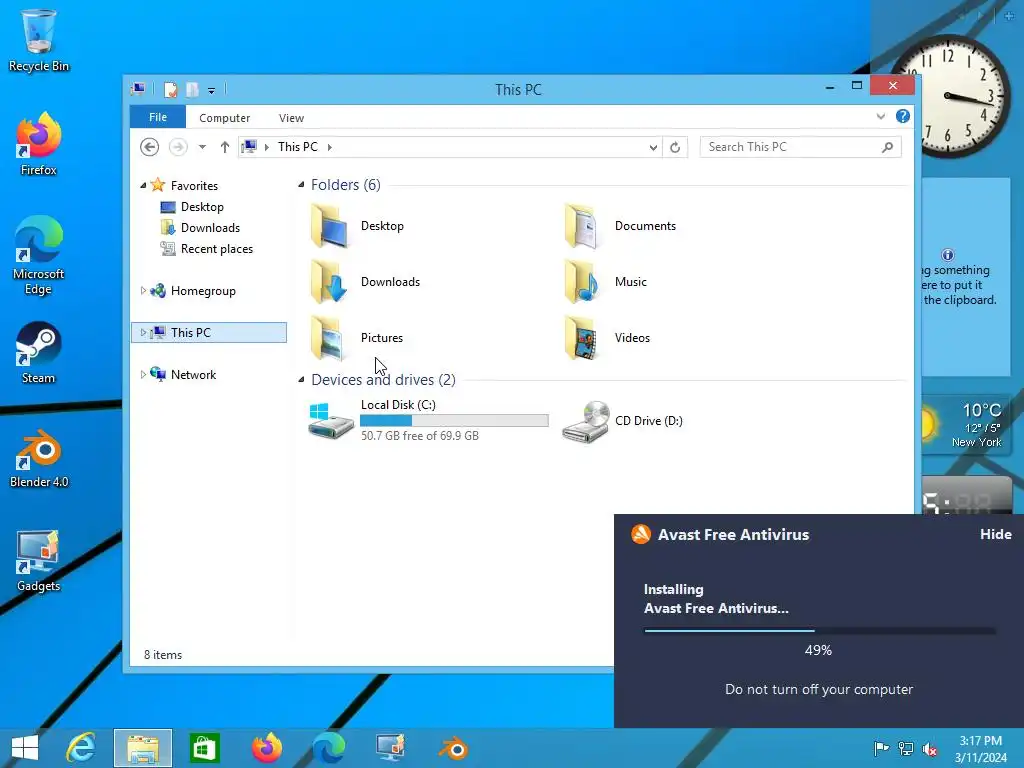This screenshot has width=1024, height=768.
Task: Collapse the Favorites tree node
Action: point(143,186)
